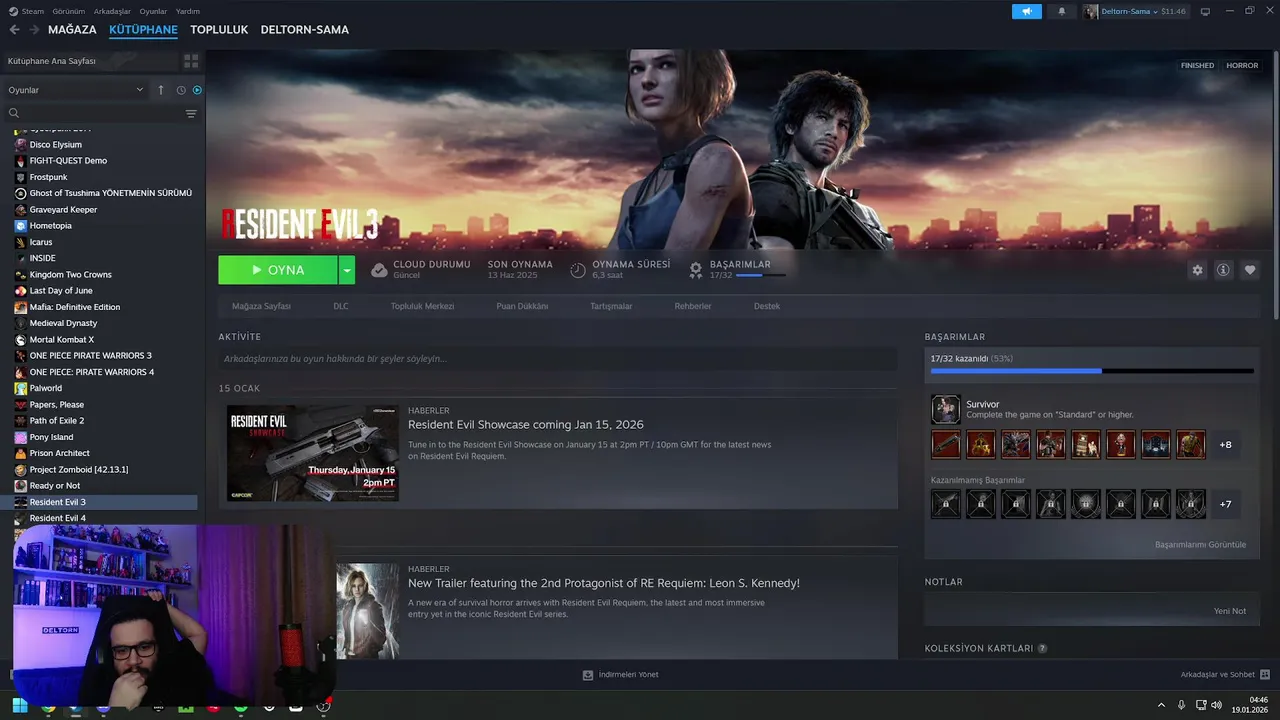Open the DLC link
The height and width of the screenshot is (720, 1280).
pos(341,306)
